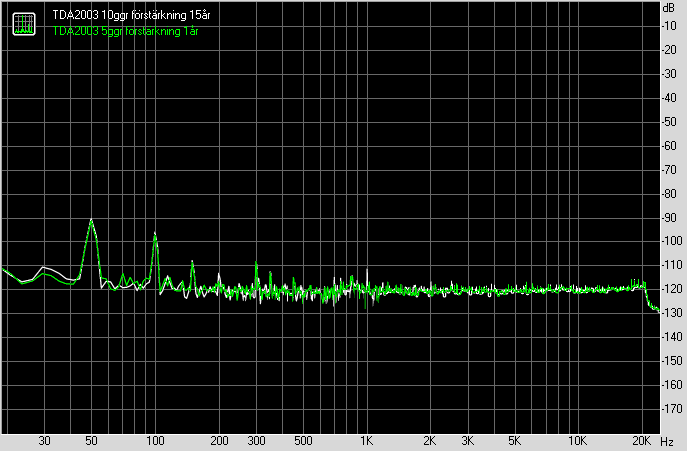Click the 50 Hz frequency label
The height and width of the screenshot is (451, 687).
91,441
